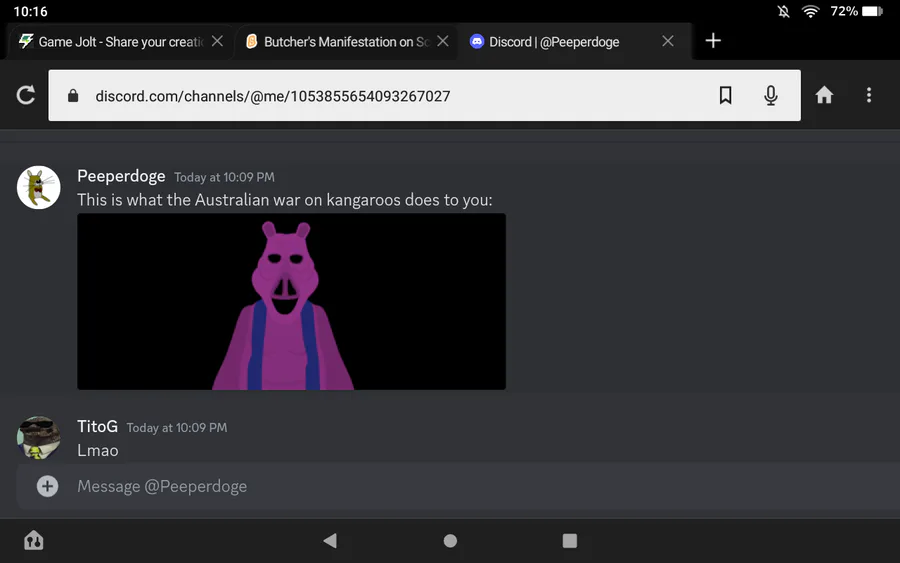Tap the 10:16 clock in status bar
The width and height of the screenshot is (900, 563).
[30, 11]
